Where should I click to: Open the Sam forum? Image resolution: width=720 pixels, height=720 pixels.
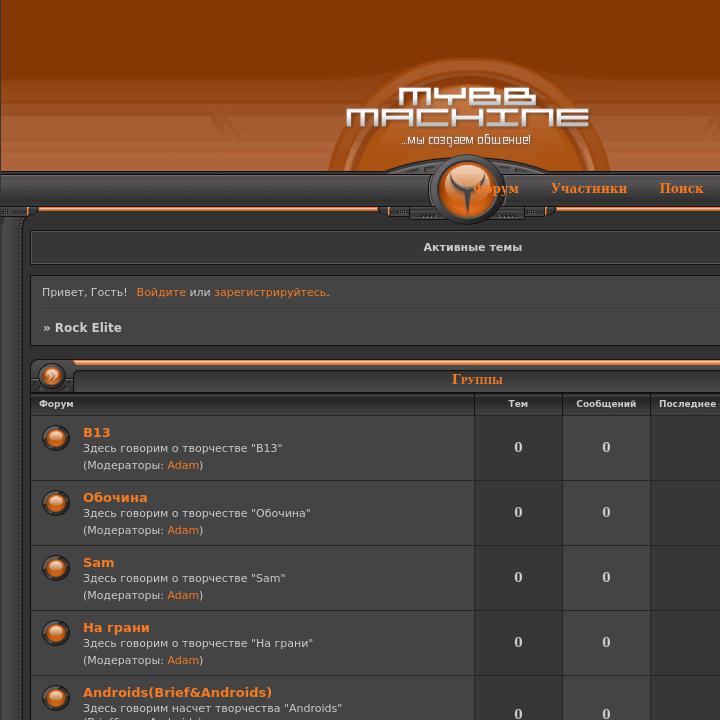pos(99,562)
